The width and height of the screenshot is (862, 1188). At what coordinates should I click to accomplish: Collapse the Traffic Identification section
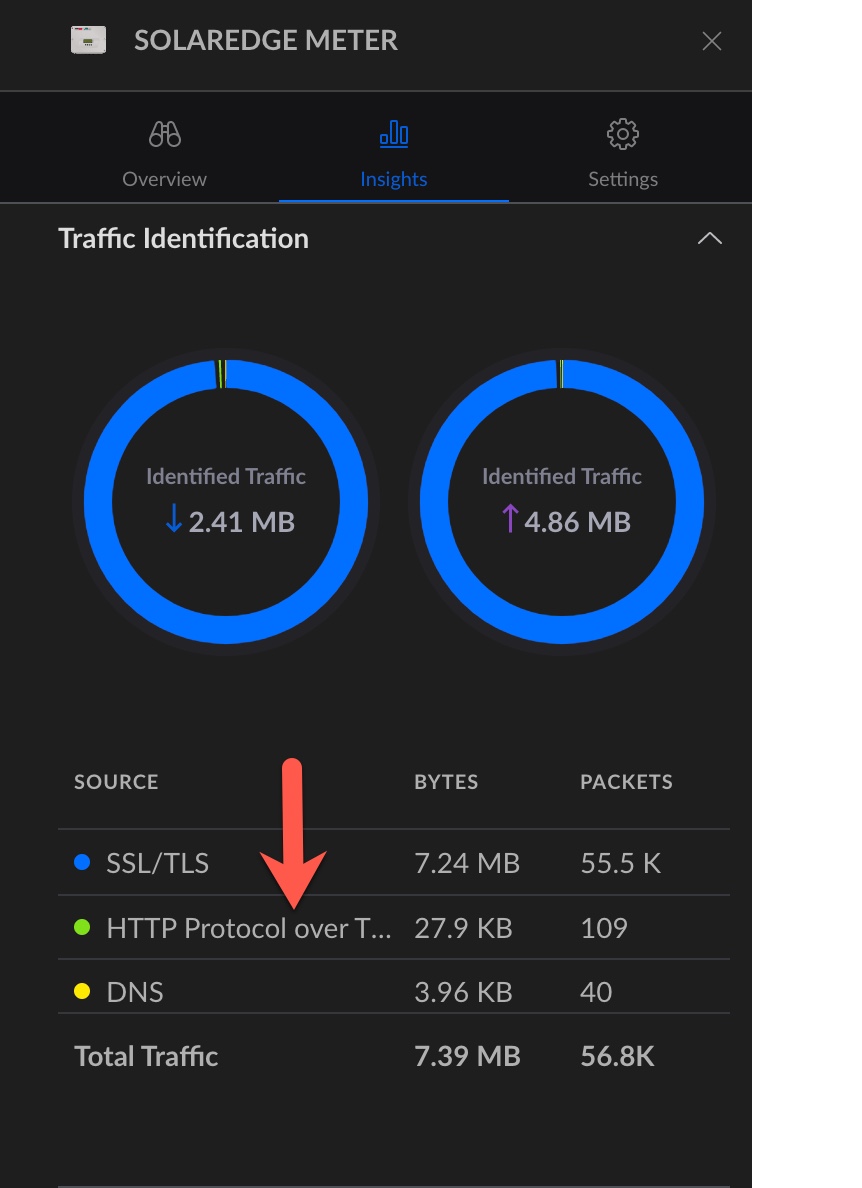(x=710, y=239)
